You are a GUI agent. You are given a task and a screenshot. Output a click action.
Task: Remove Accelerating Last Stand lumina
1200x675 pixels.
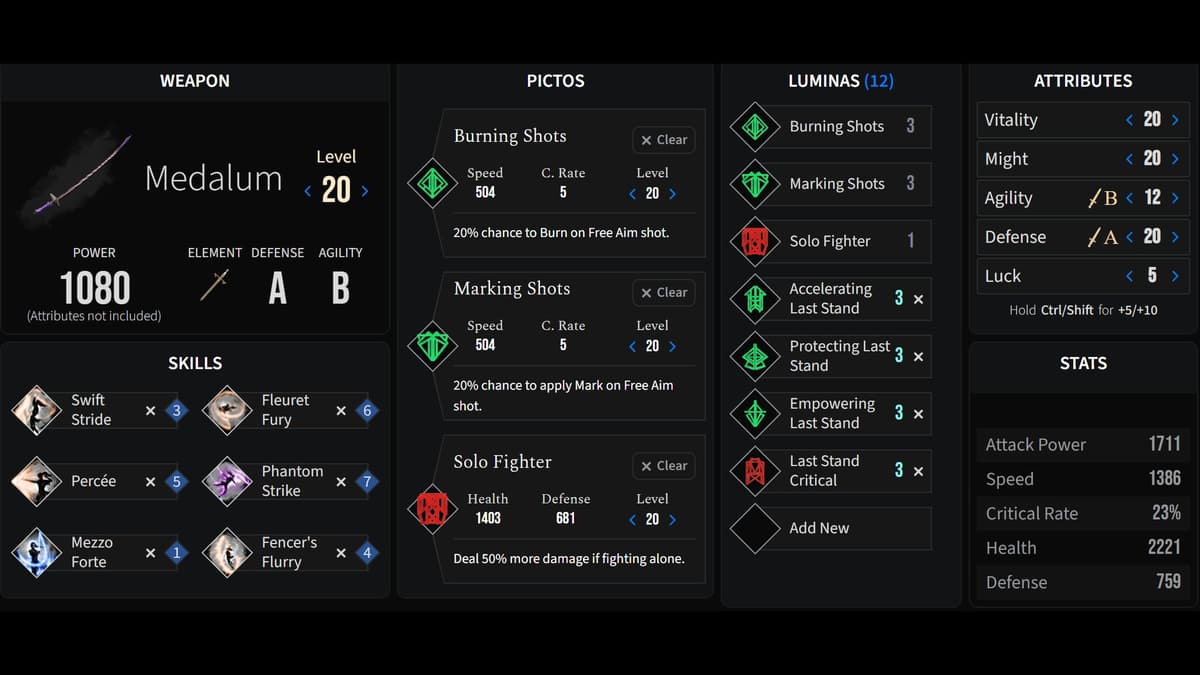coord(918,299)
